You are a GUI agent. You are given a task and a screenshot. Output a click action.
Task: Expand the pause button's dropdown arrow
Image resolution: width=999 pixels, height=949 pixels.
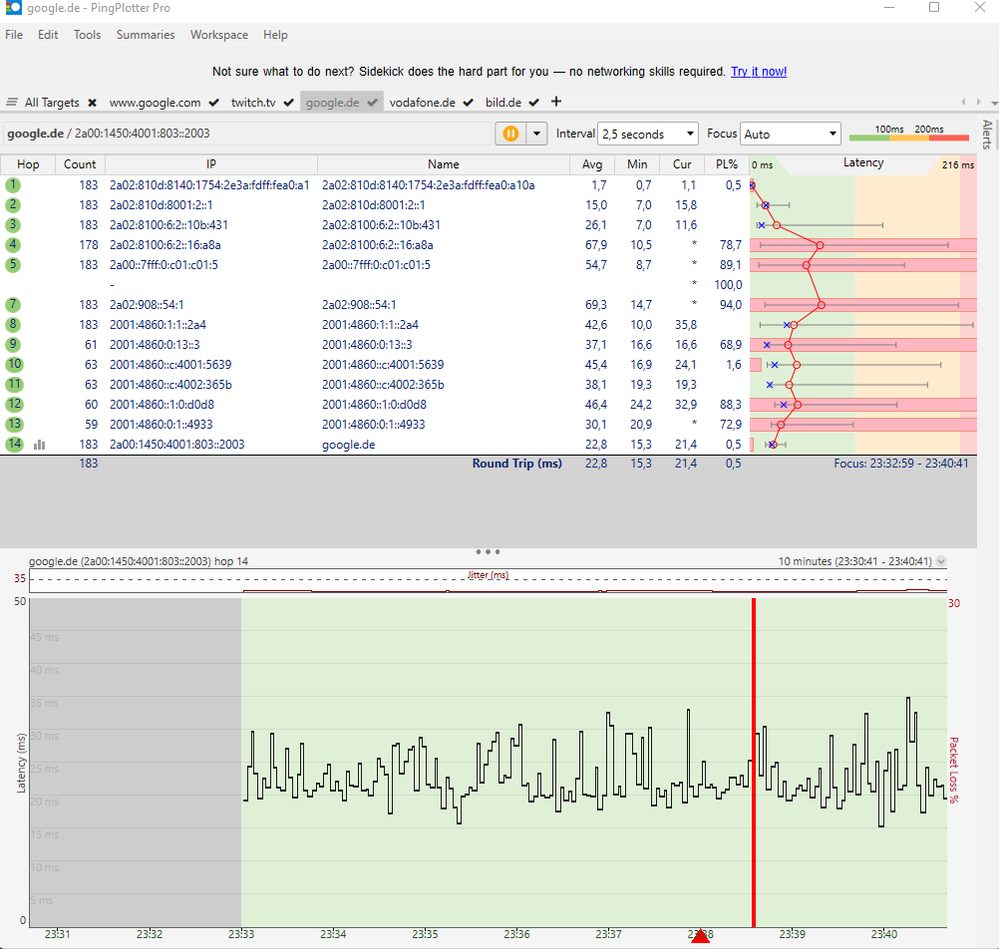pos(537,133)
